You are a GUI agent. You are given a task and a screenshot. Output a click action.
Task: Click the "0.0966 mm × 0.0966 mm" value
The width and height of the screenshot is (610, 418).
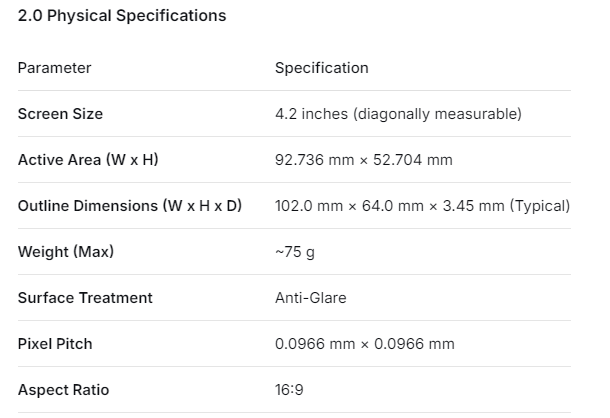point(364,344)
